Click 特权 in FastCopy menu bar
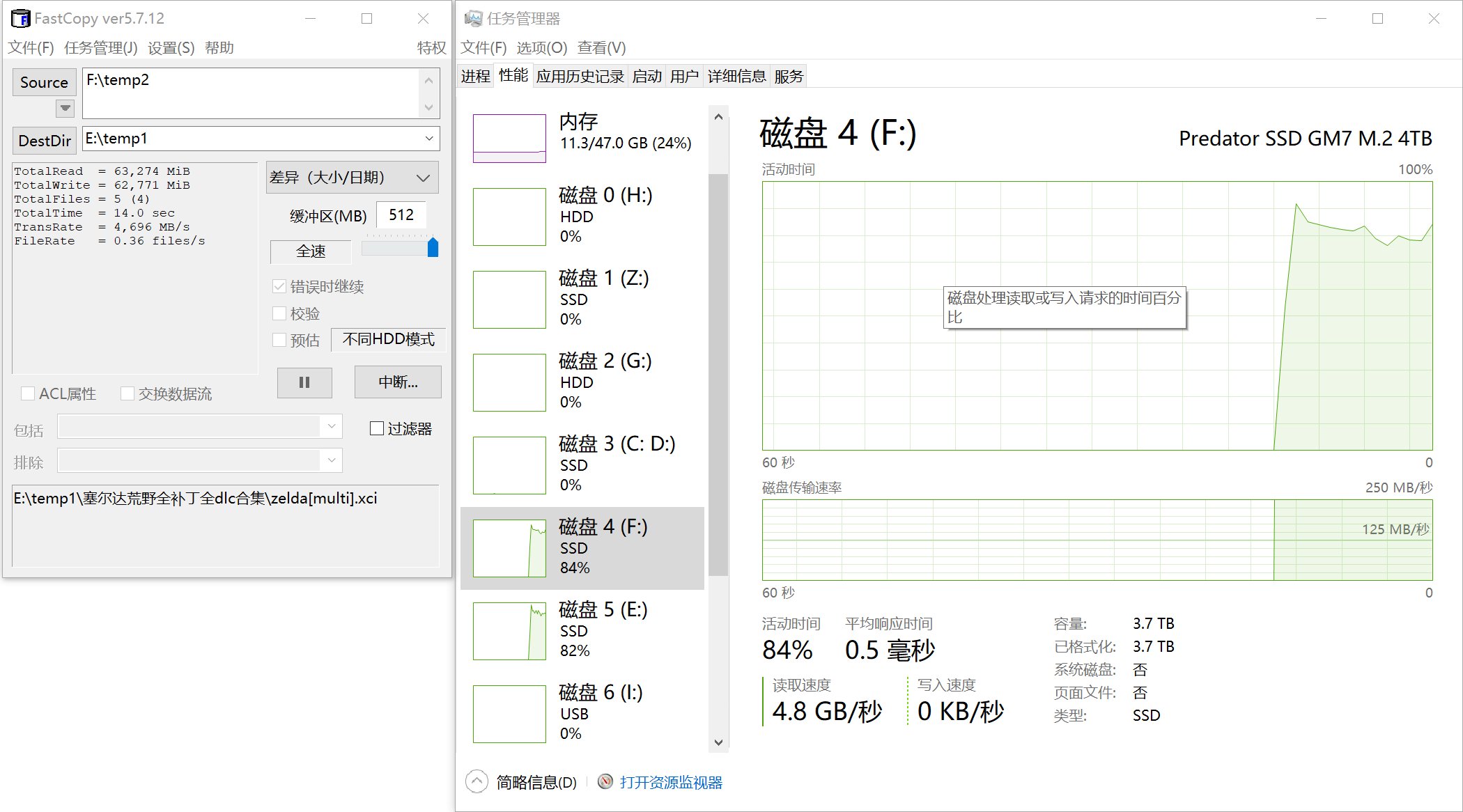Image resolution: width=1463 pixels, height=812 pixels. pyautogui.click(x=431, y=48)
